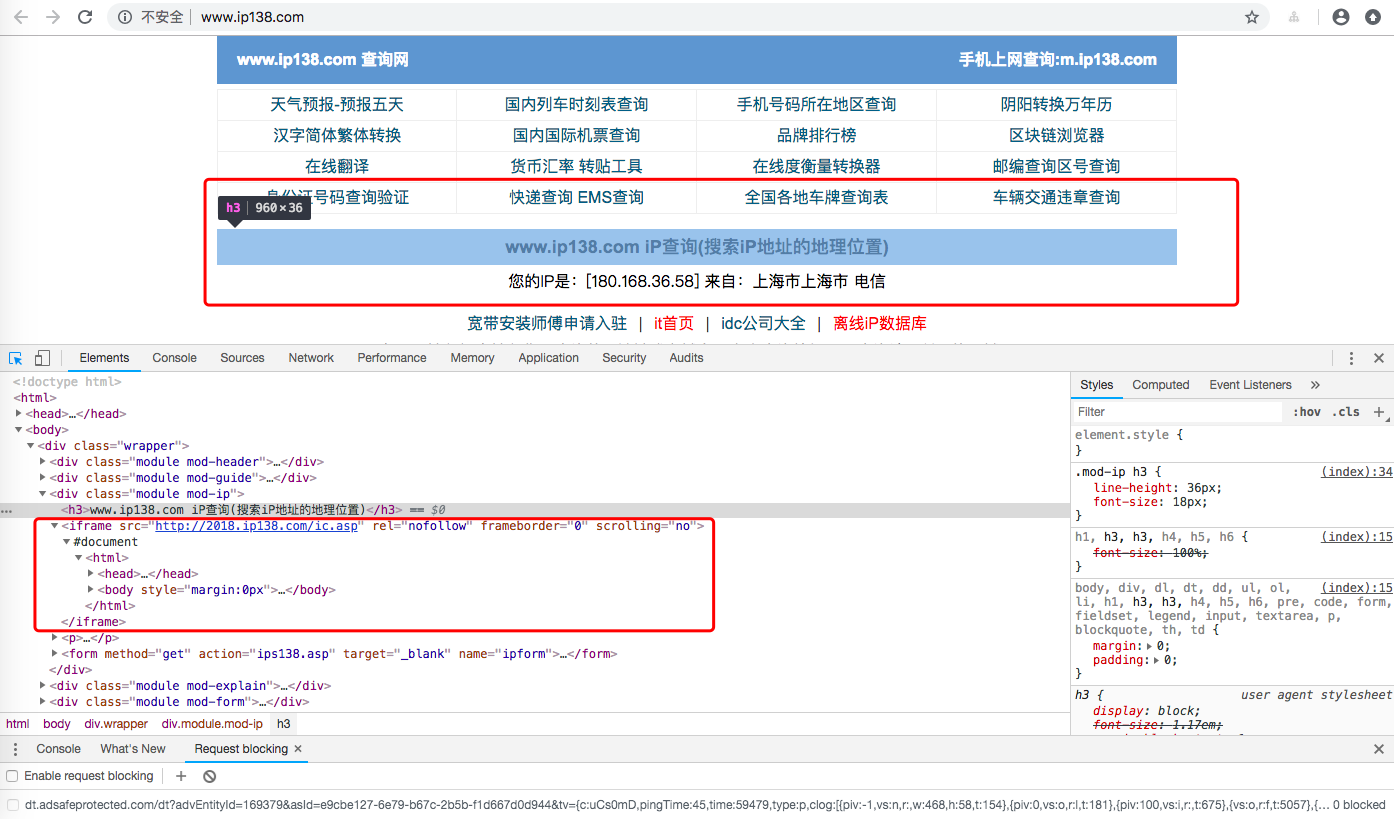Expand the head element node

pyautogui.click(x=19, y=414)
